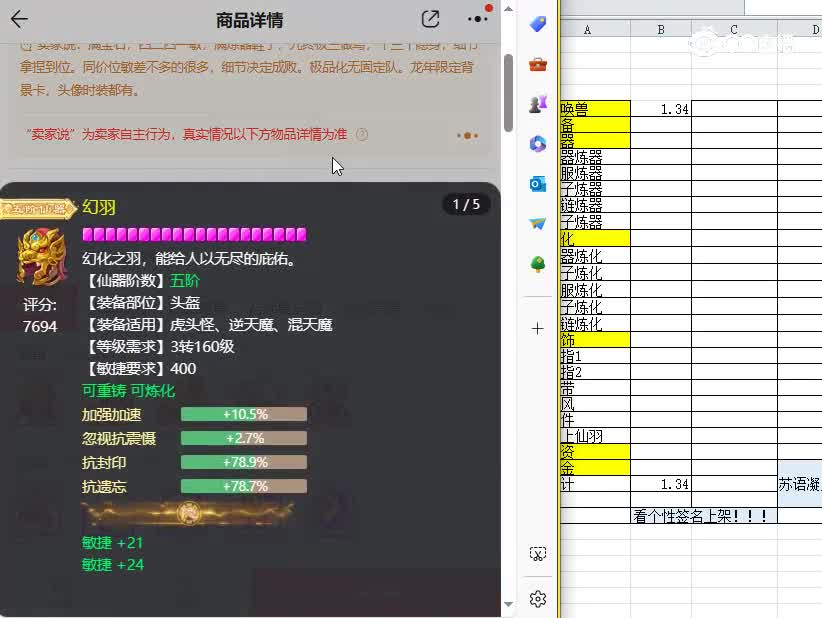
Task: Select the 看个性签名上架!!! cell
Action: 704,516
